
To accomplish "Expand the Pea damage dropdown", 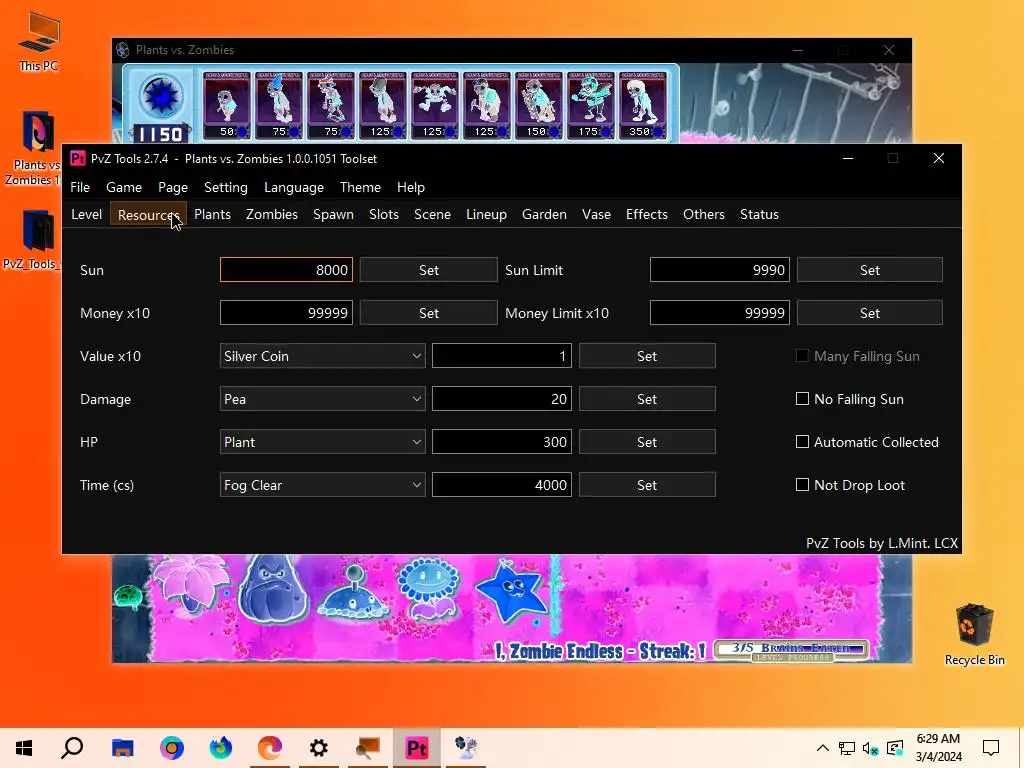I will (x=323, y=399).
